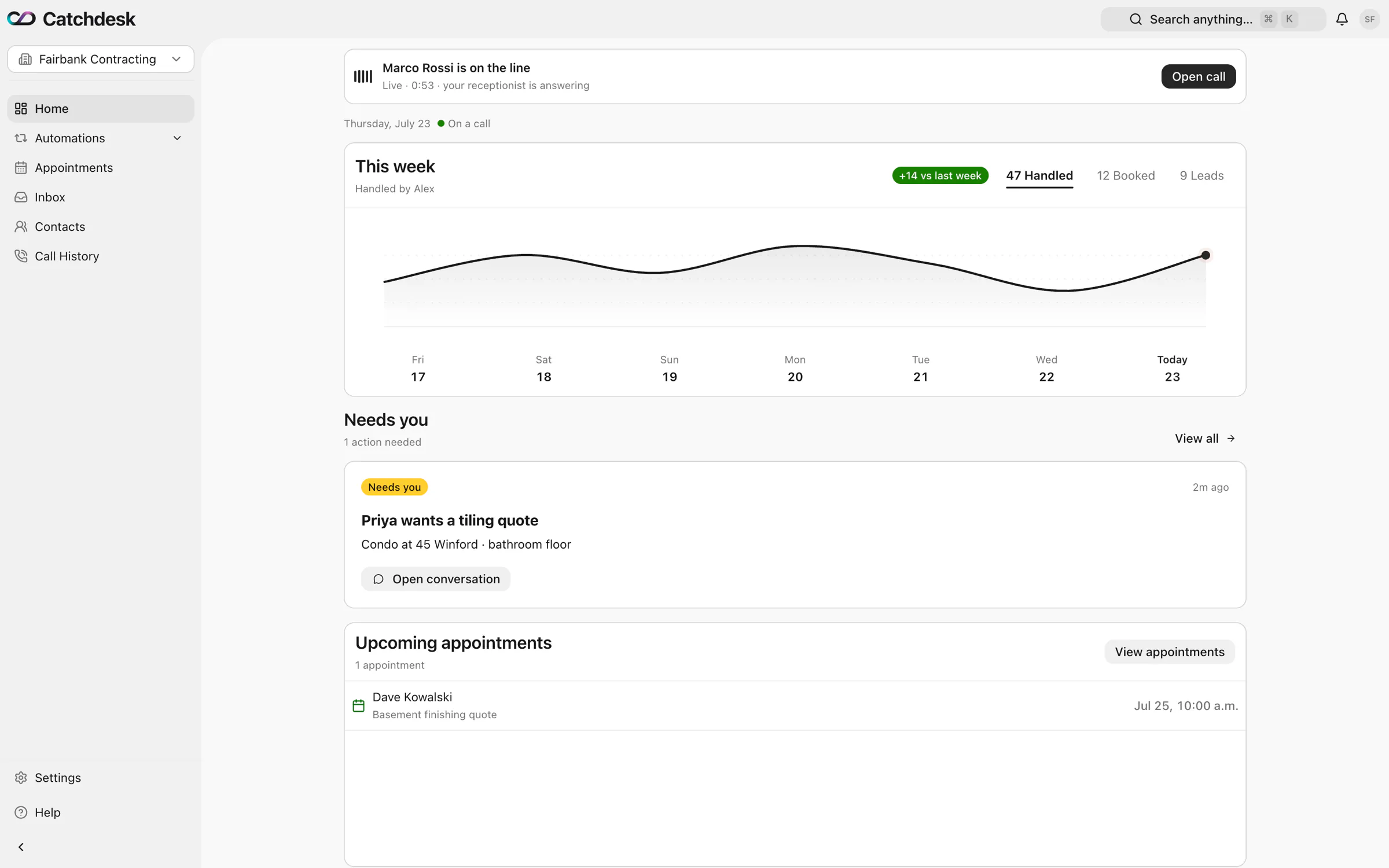Open the SF user avatar menu

pyautogui.click(x=1369, y=19)
